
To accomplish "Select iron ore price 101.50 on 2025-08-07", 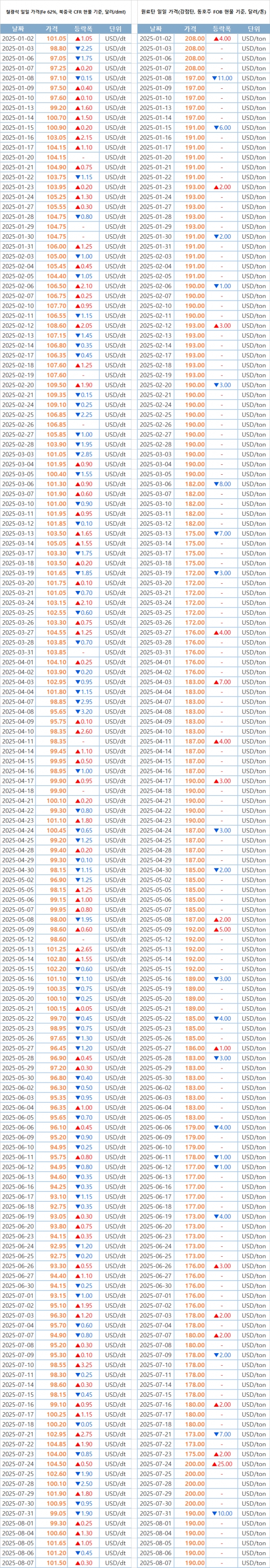I will [57, 1563].
